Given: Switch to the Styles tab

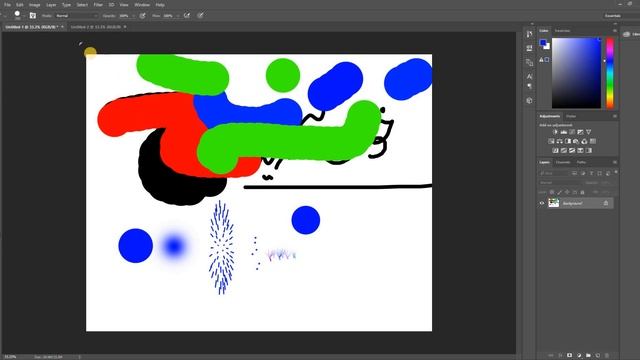Looking at the screenshot, I should [571, 116].
